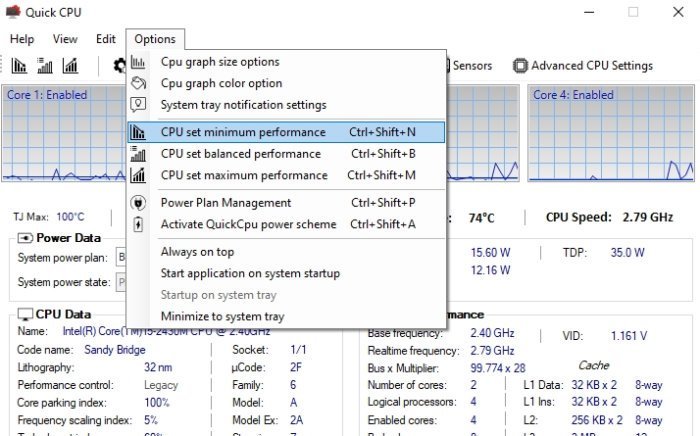Open Advanced CPU Settings
This screenshot has width=700, height=436.
[x=583, y=66]
